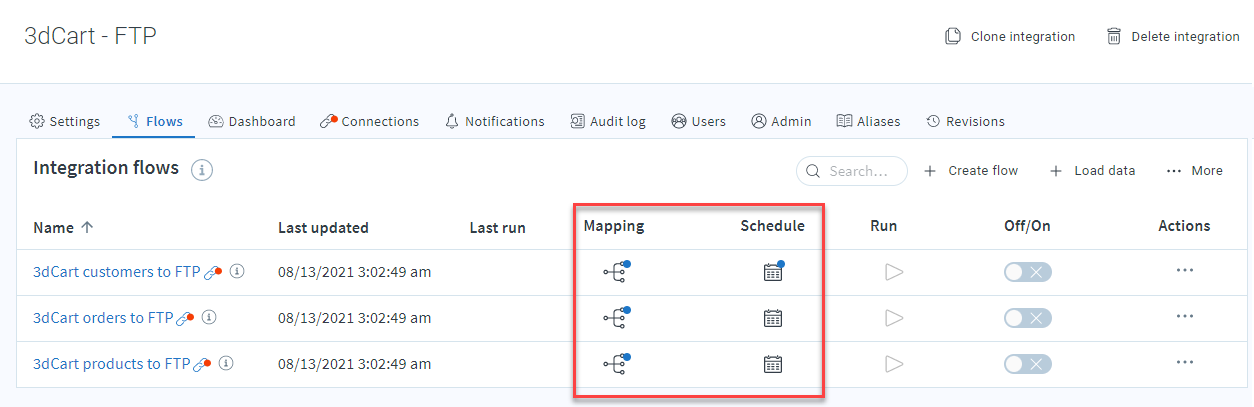This screenshot has width=1254, height=407.
Task: Click the Last updated column header
Action: [323, 228]
